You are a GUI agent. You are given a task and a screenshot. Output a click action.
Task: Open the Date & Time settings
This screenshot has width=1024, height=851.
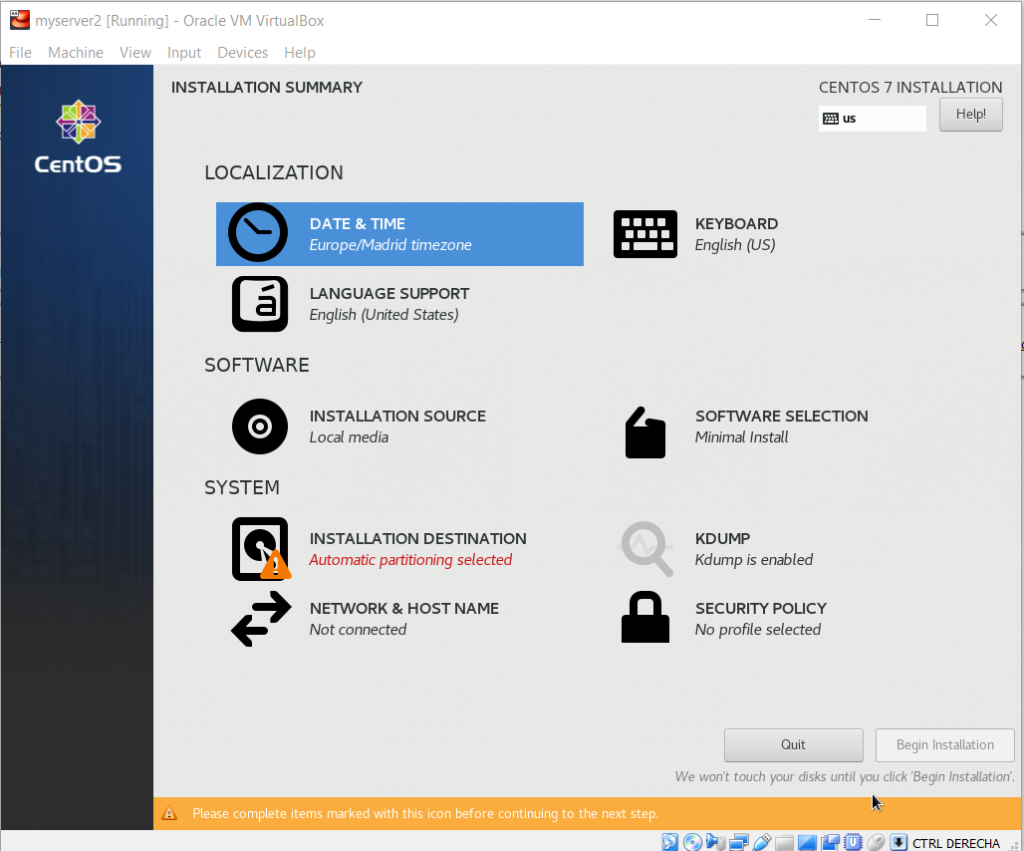400,234
